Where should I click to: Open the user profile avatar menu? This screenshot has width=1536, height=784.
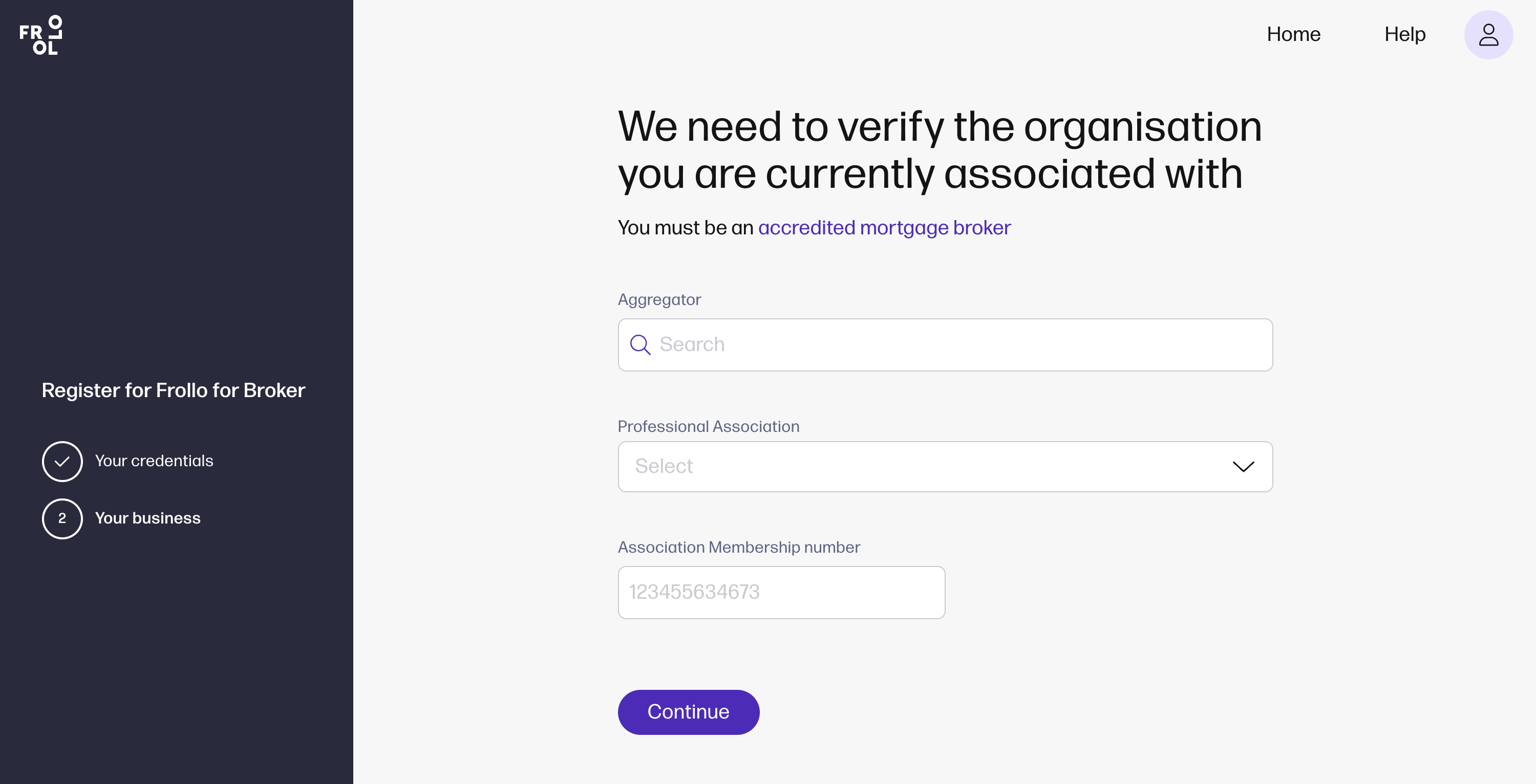point(1488,35)
